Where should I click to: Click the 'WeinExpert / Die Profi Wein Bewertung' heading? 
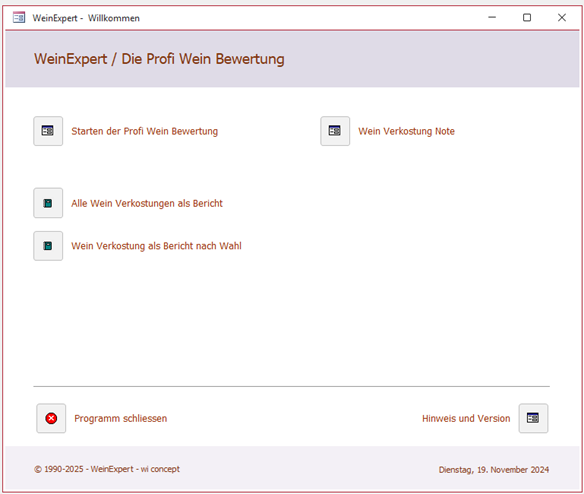point(159,59)
